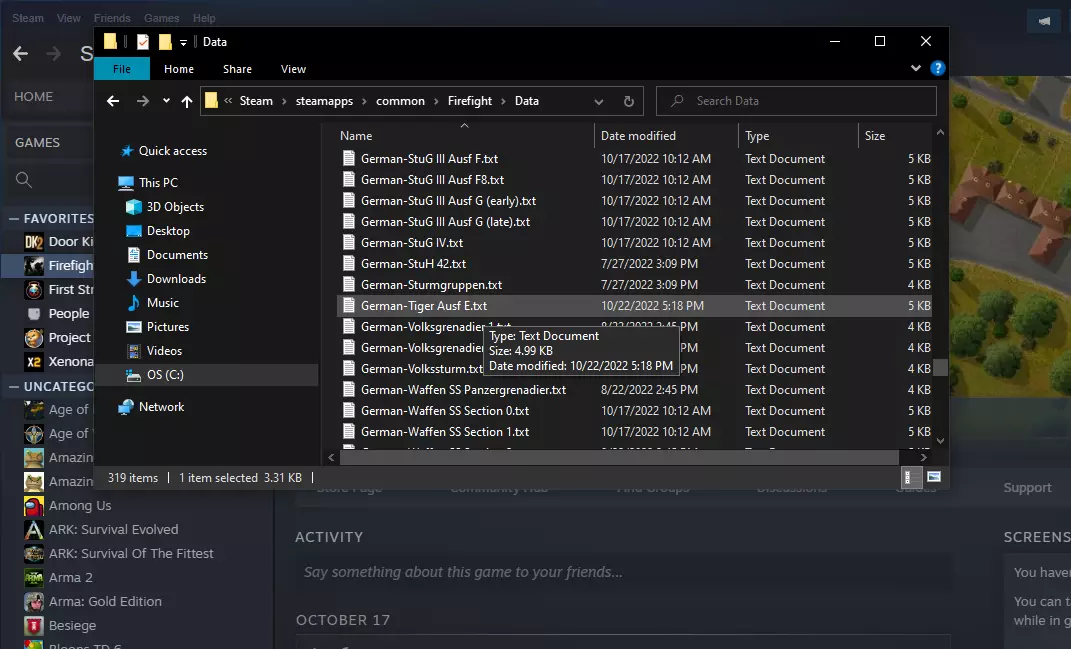Sort files by Name column header

pos(357,136)
